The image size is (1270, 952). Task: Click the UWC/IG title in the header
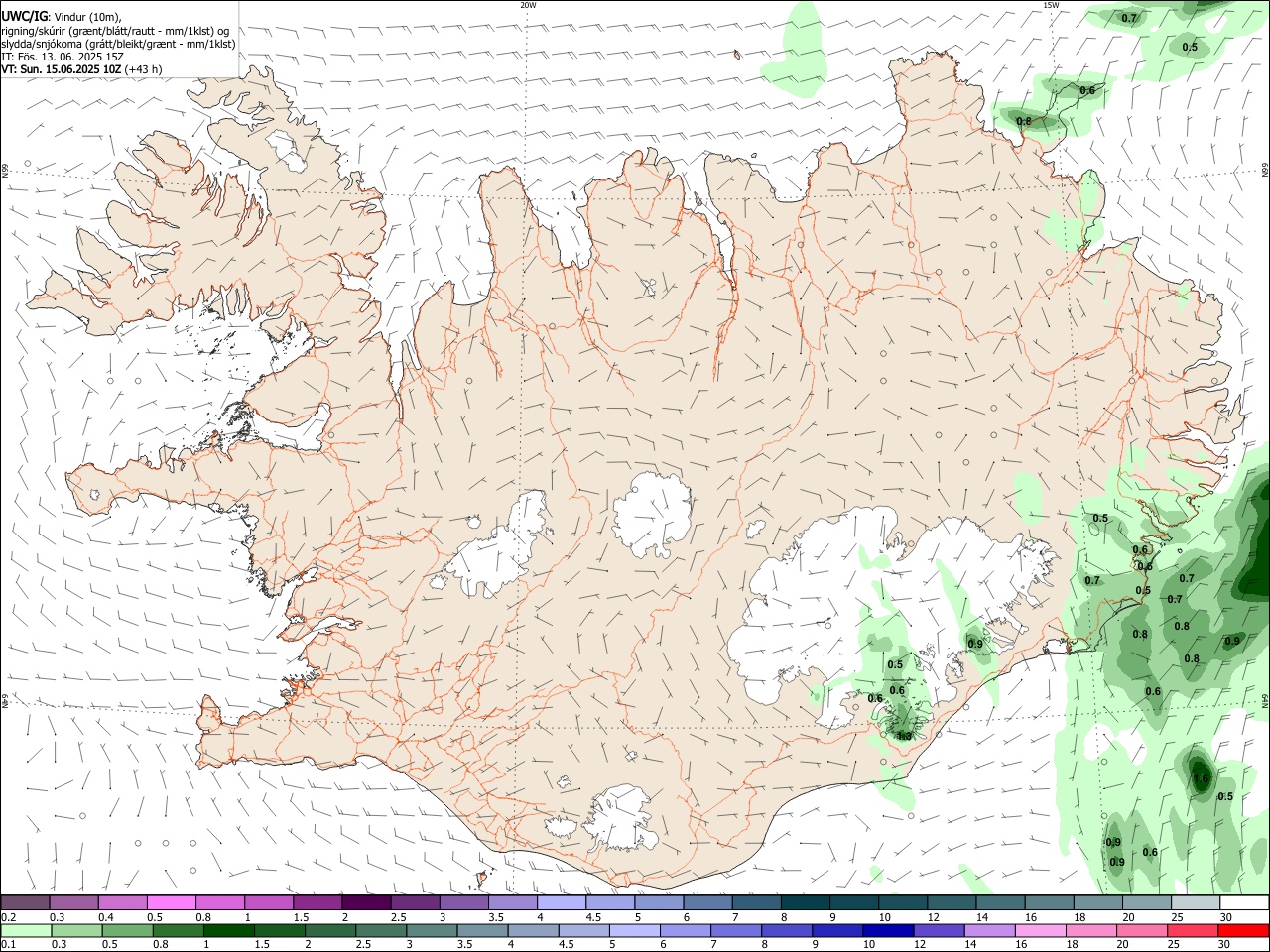click(25, 15)
